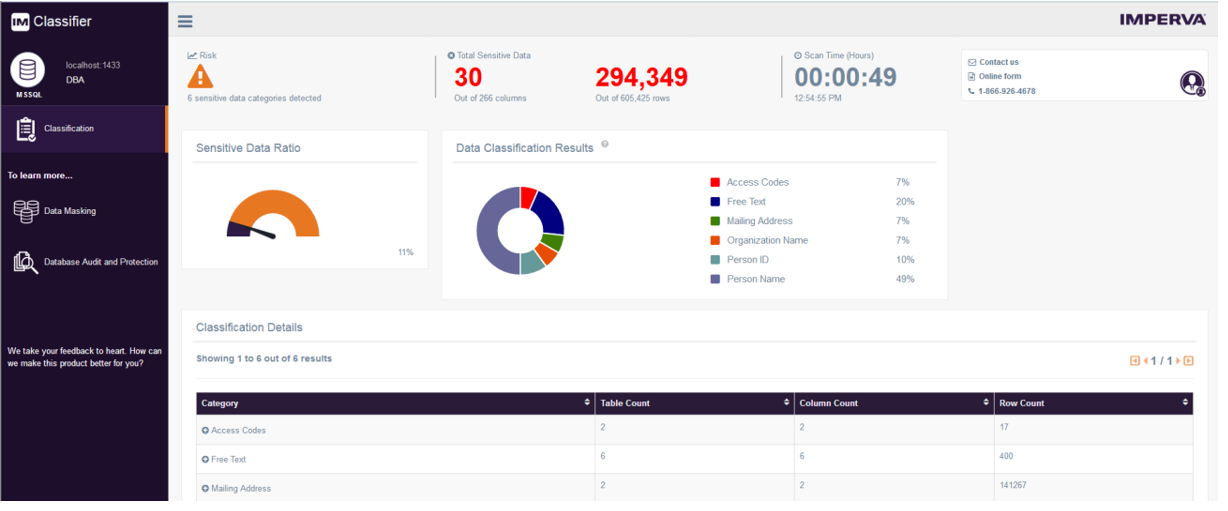The height and width of the screenshot is (511, 1228).
Task: Open Data Masking from sidebar
Action: point(70,211)
